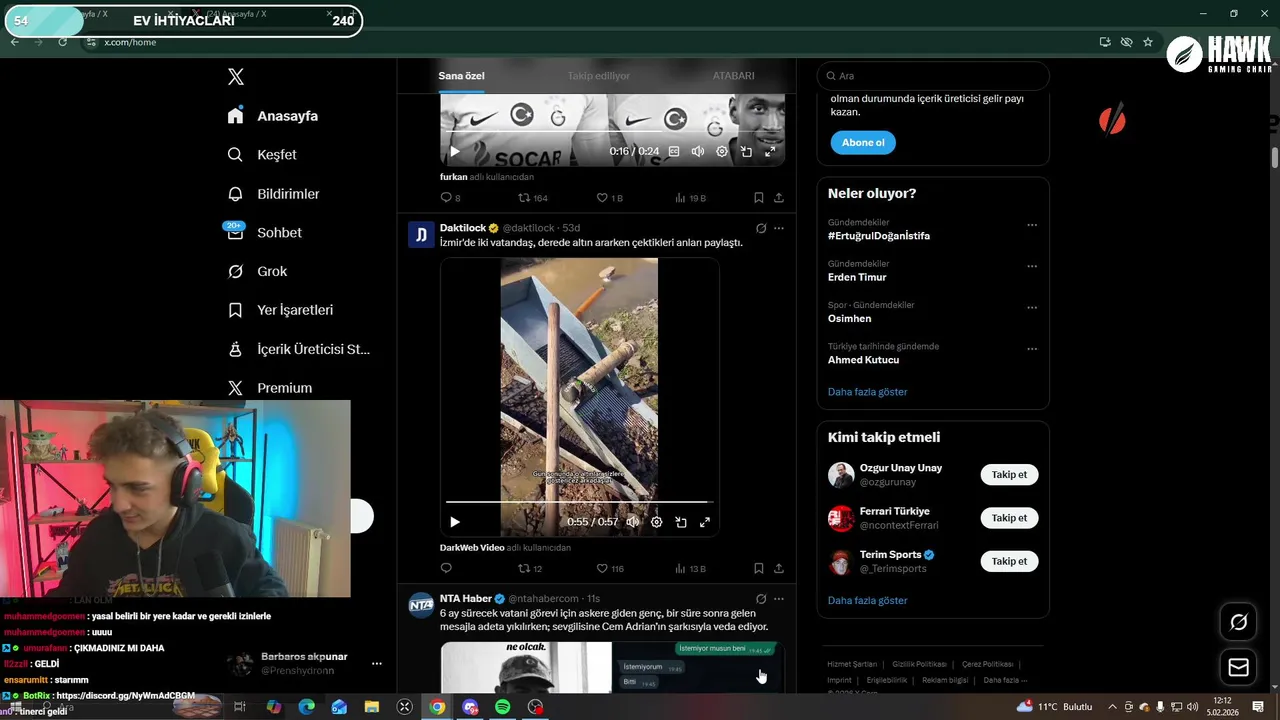Click the Abone ol button
Image resolution: width=1280 pixels, height=720 pixels.
click(863, 143)
